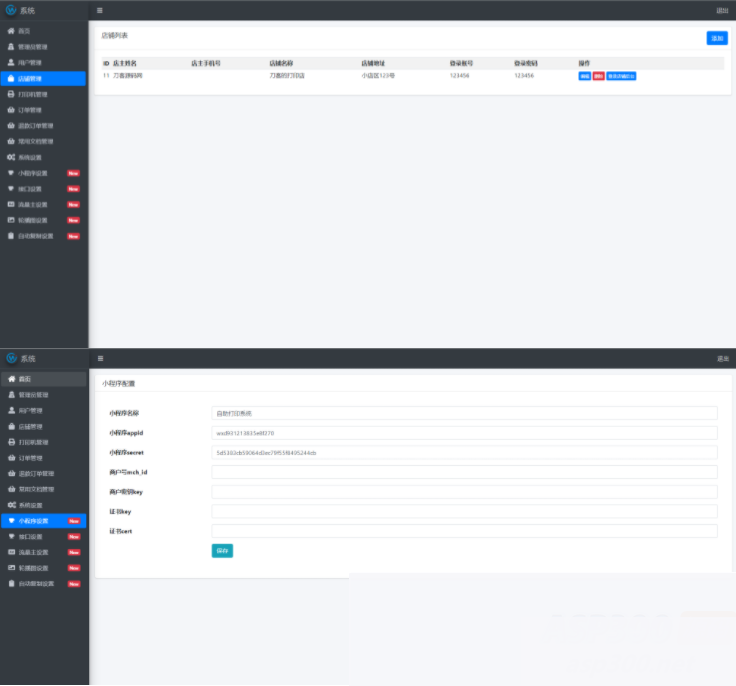Screen dimensions: 736x686
Task: Click the blue 编辑 button for shop row
Action: pos(584,76)
